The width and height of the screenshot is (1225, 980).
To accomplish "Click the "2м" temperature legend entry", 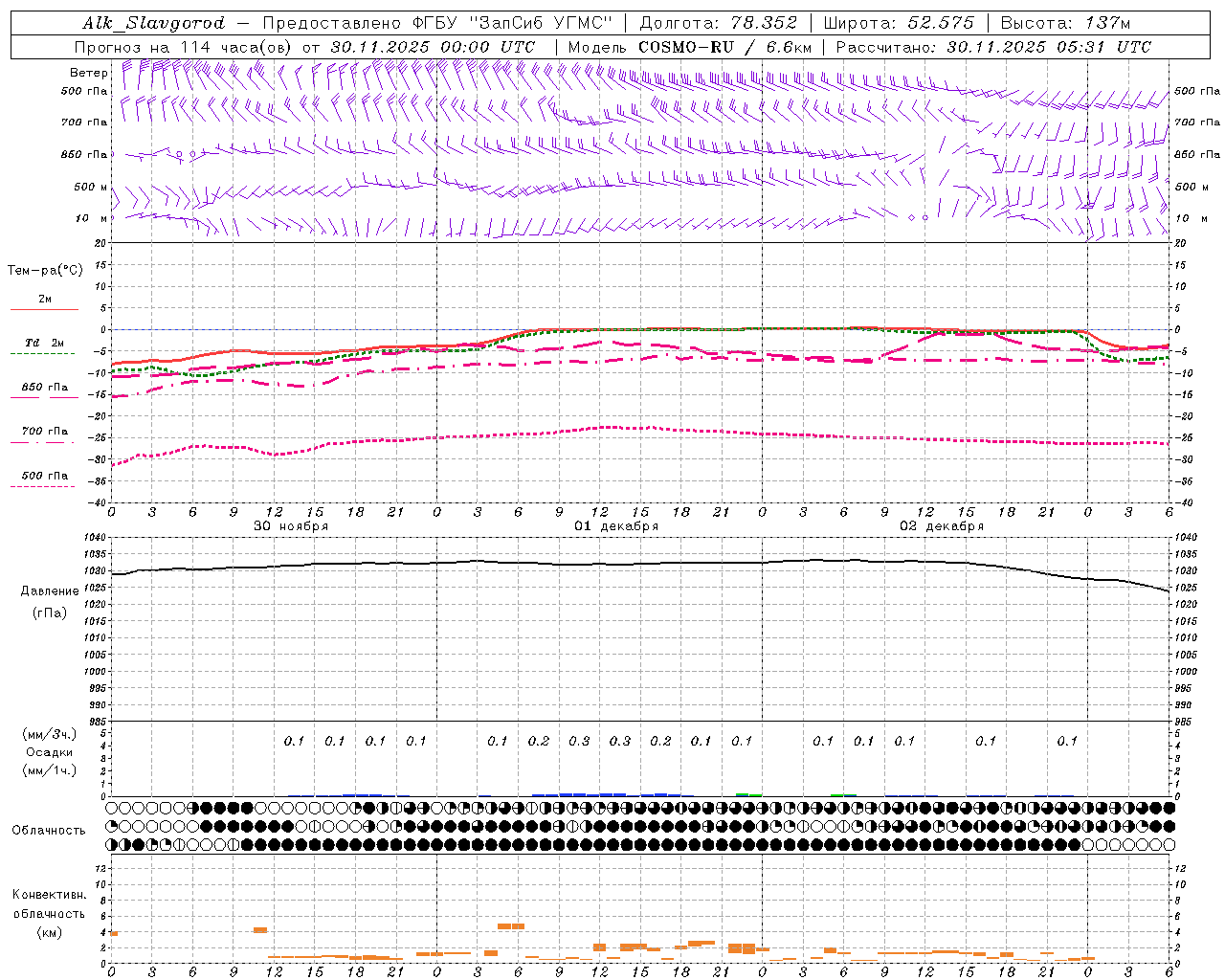I will [x=45, y=299].
